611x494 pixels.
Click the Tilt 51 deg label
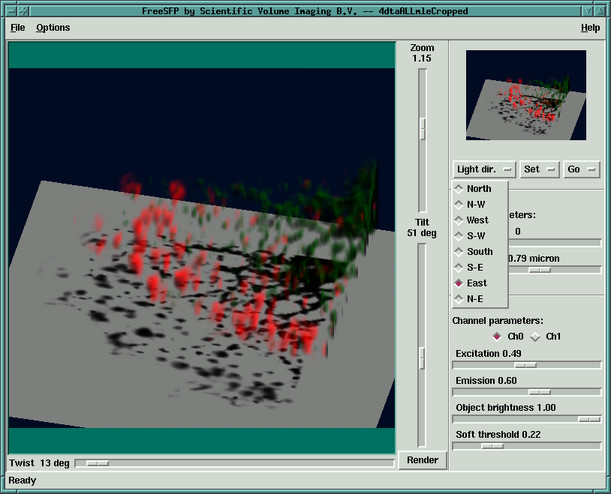coord(422,228)
